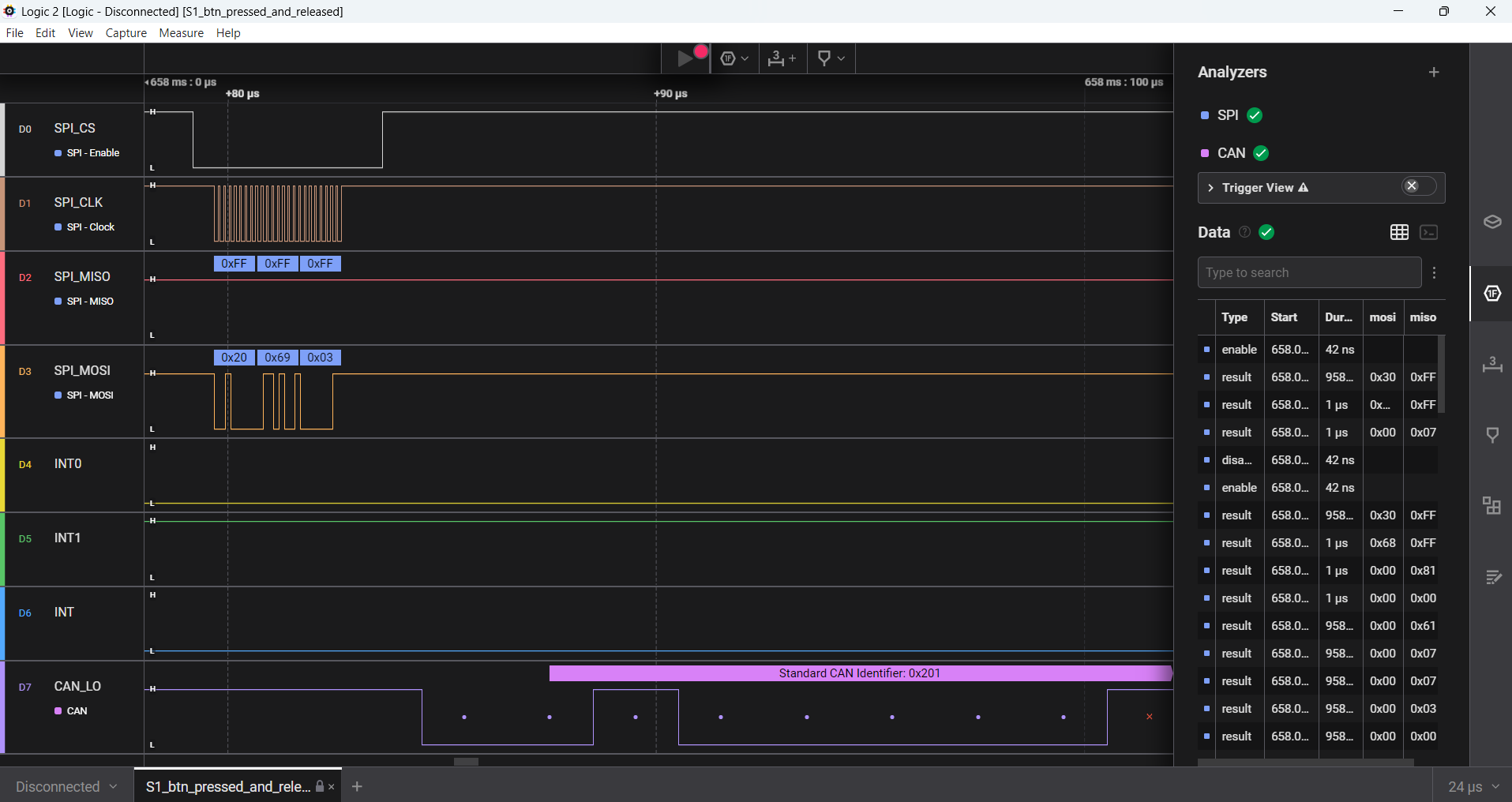
Task: Open the Edit menu
Action: pyautogui.click(x=45, y=33)
